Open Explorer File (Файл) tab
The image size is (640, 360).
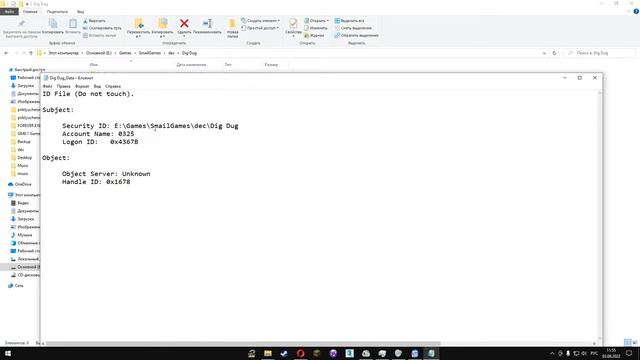point(9,12)
